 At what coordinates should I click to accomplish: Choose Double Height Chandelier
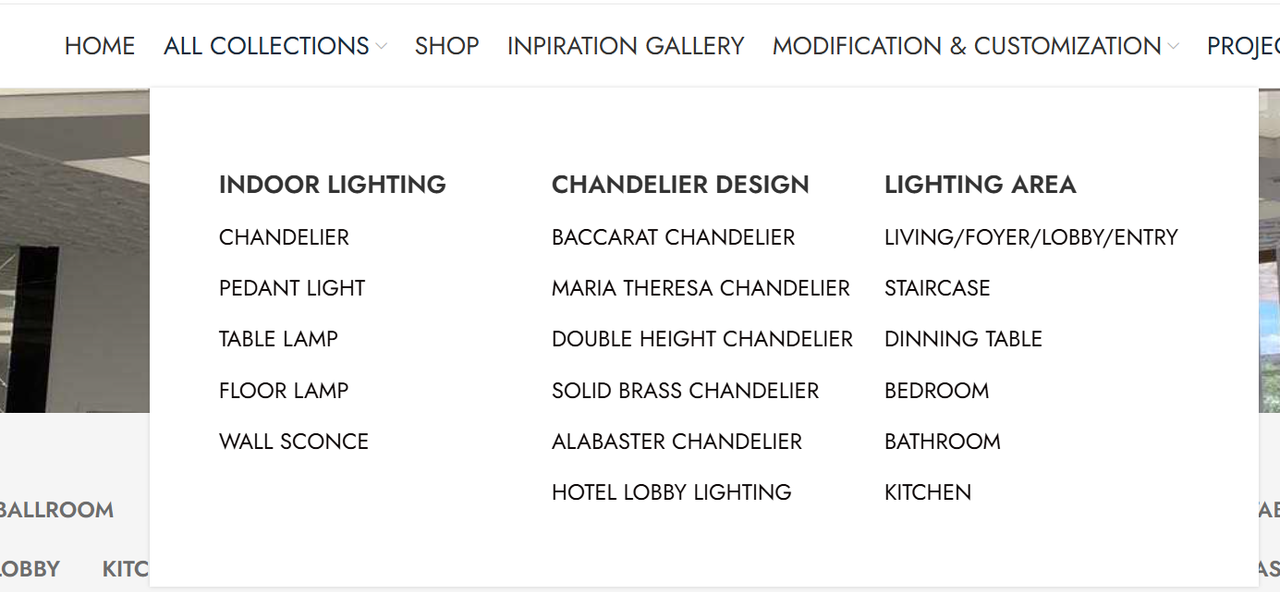(702, 340)
